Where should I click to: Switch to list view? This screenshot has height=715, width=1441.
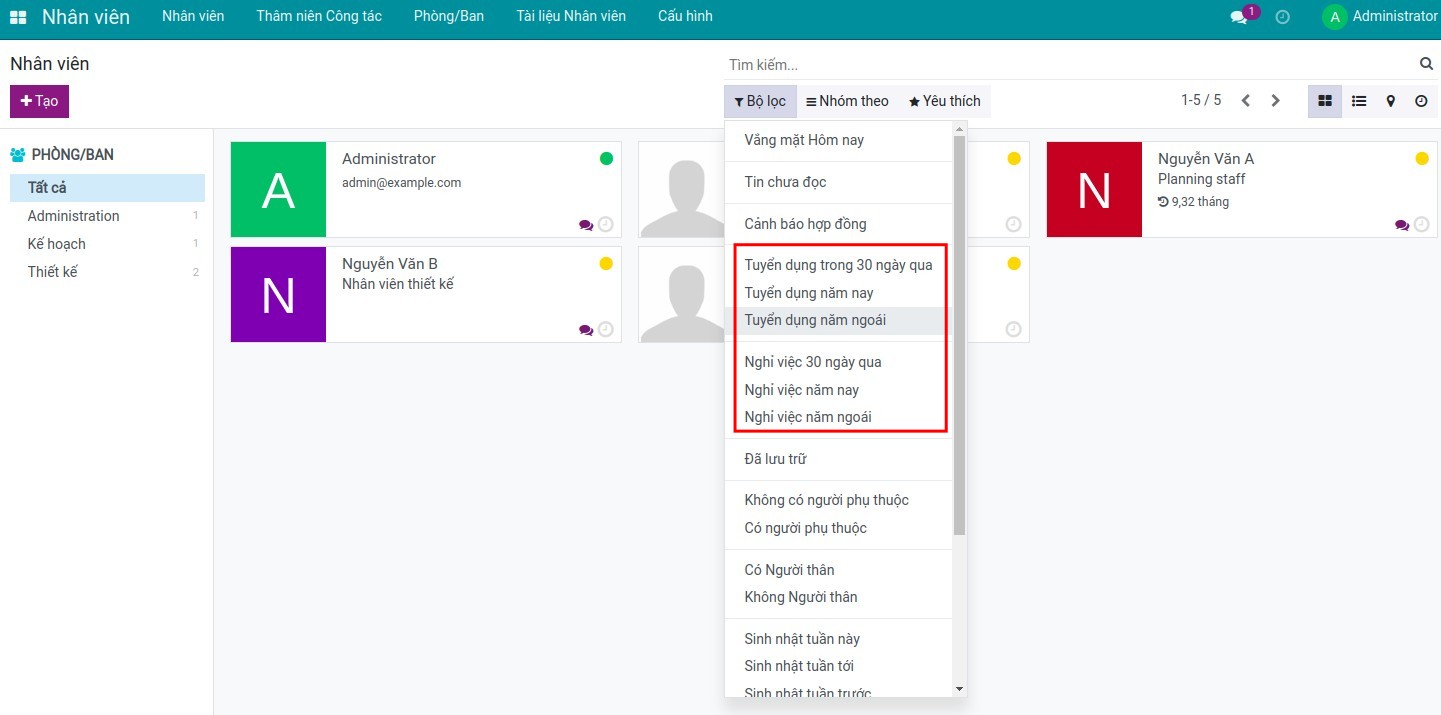(1359, 101)
